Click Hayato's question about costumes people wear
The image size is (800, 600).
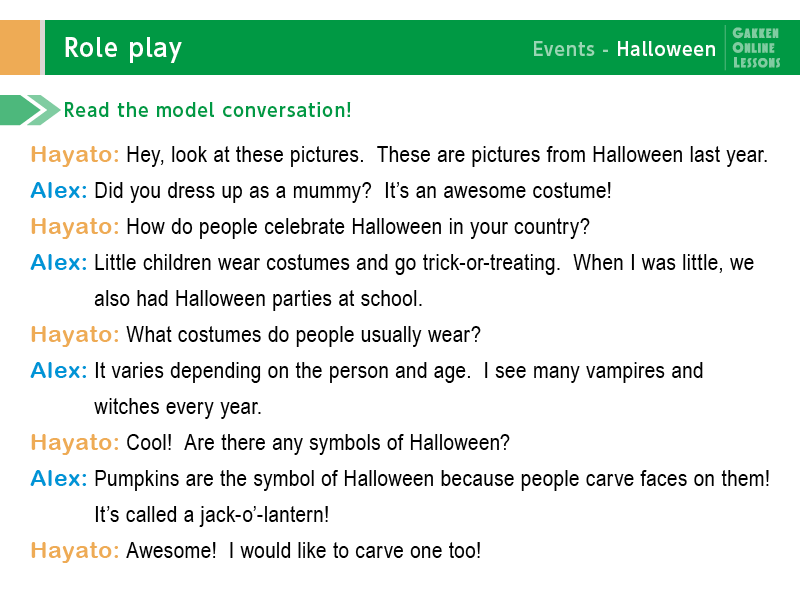click(303, 335)
